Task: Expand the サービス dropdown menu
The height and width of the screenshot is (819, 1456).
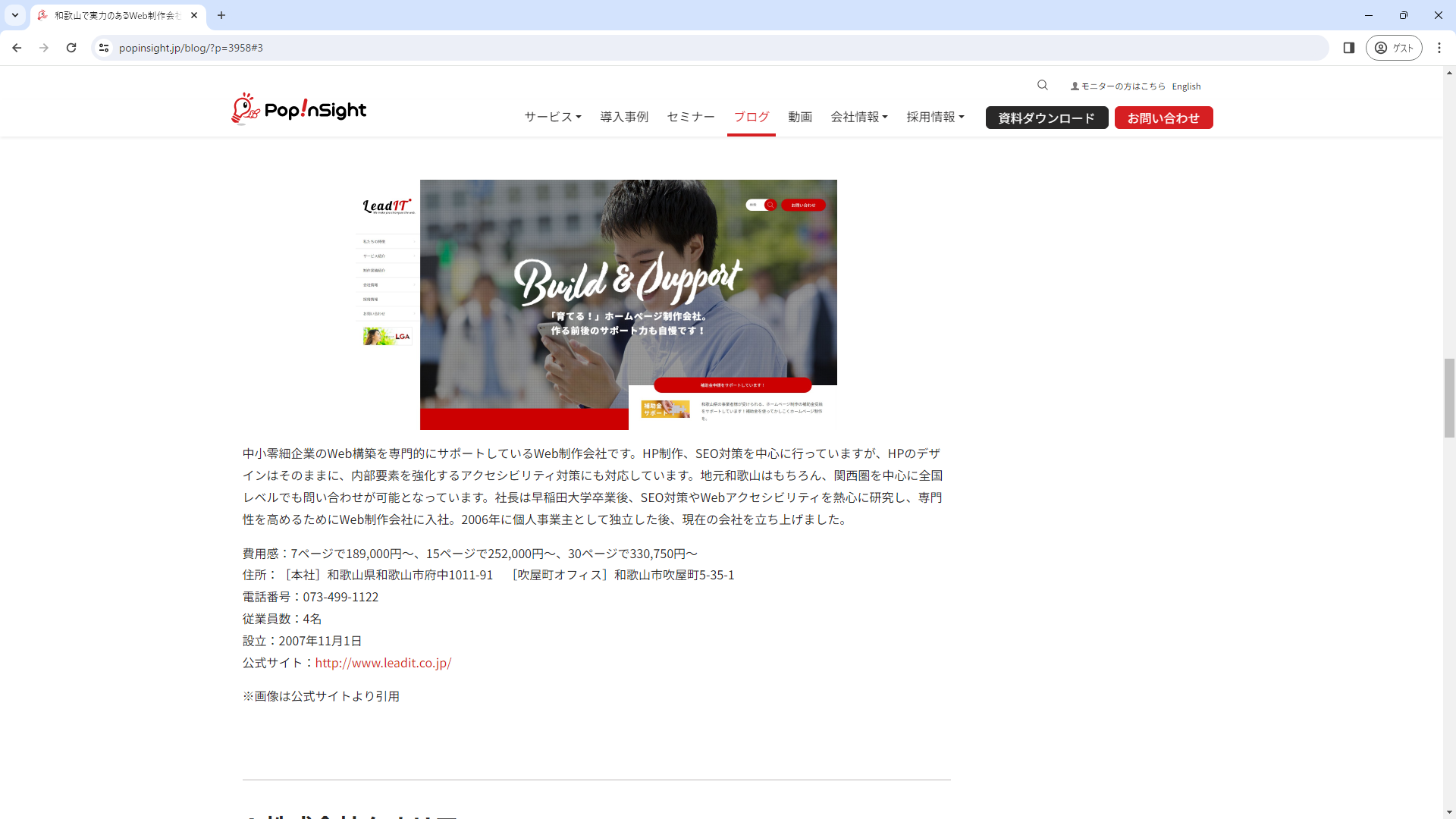Action: tap(553, 117)
